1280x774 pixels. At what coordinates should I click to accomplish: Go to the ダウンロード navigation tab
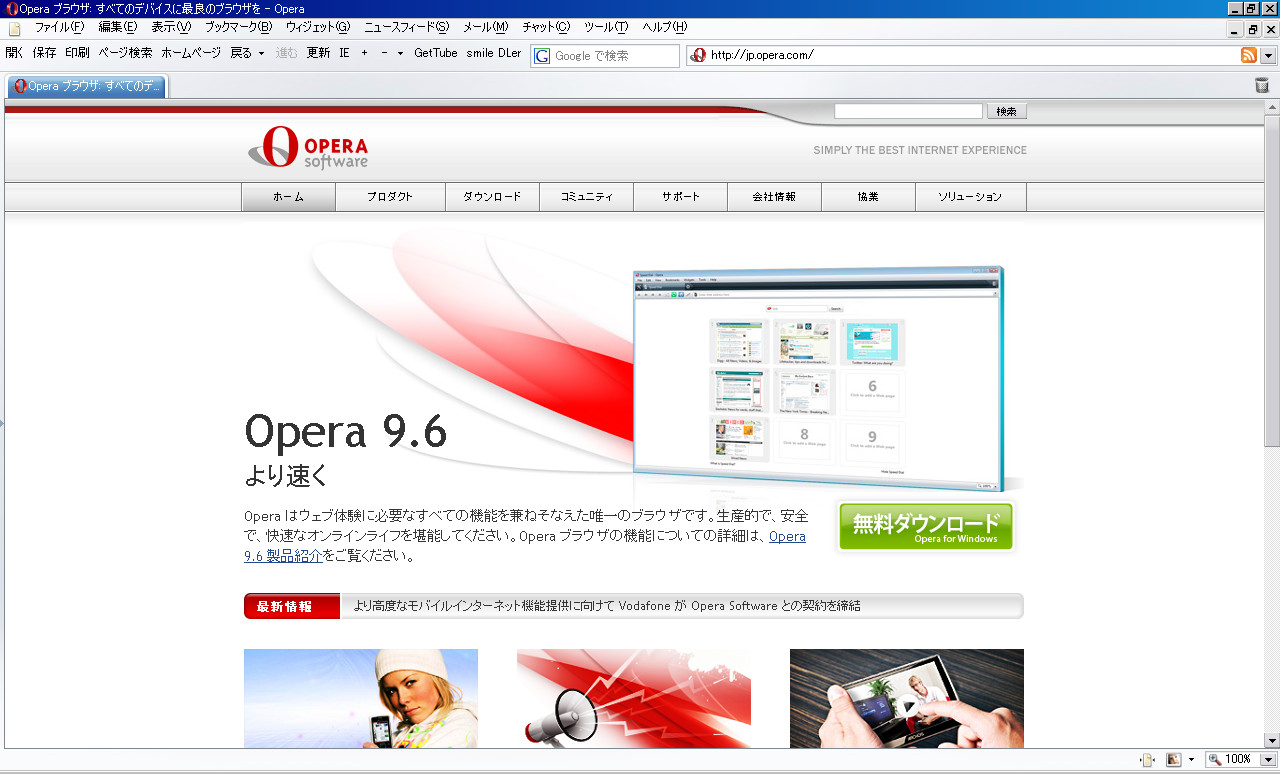coord(492,197)
